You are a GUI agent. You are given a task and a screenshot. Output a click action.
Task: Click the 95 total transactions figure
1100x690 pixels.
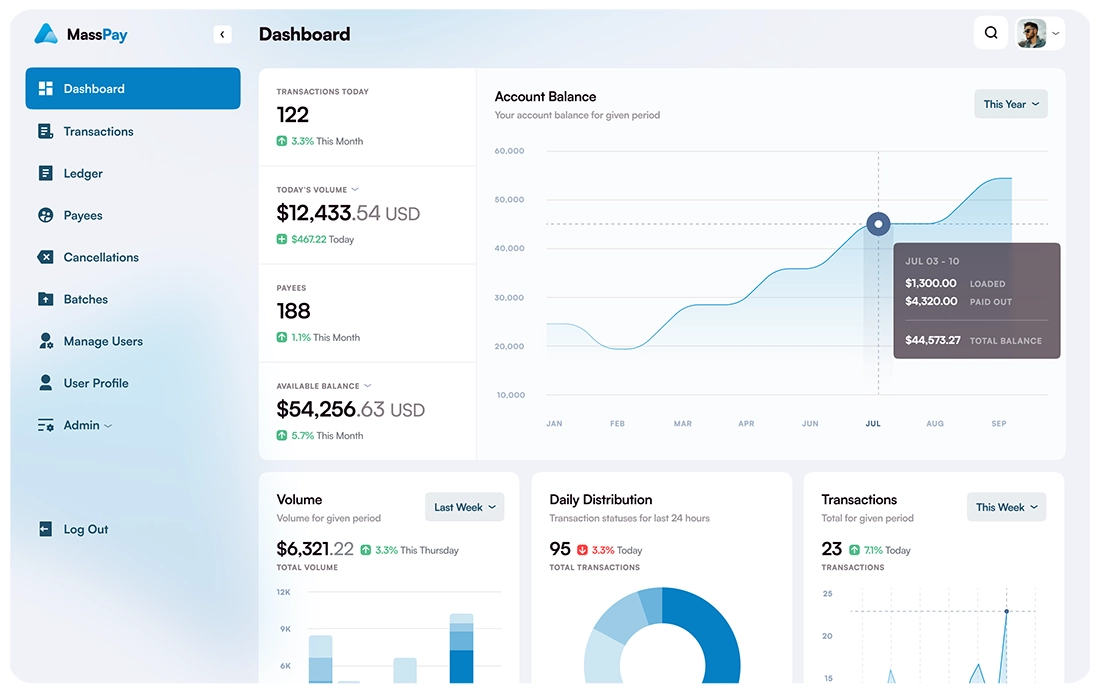(x=560, y=548)
